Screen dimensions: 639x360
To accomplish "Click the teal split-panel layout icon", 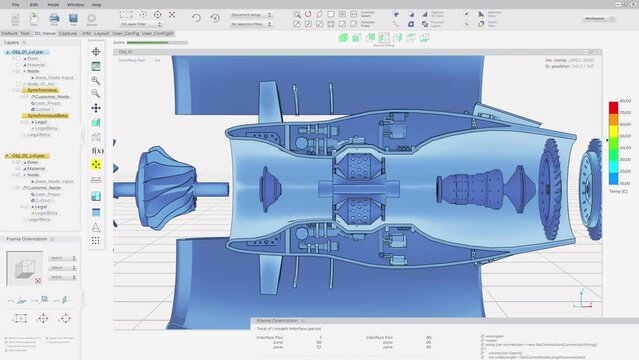I will (96, 196).
